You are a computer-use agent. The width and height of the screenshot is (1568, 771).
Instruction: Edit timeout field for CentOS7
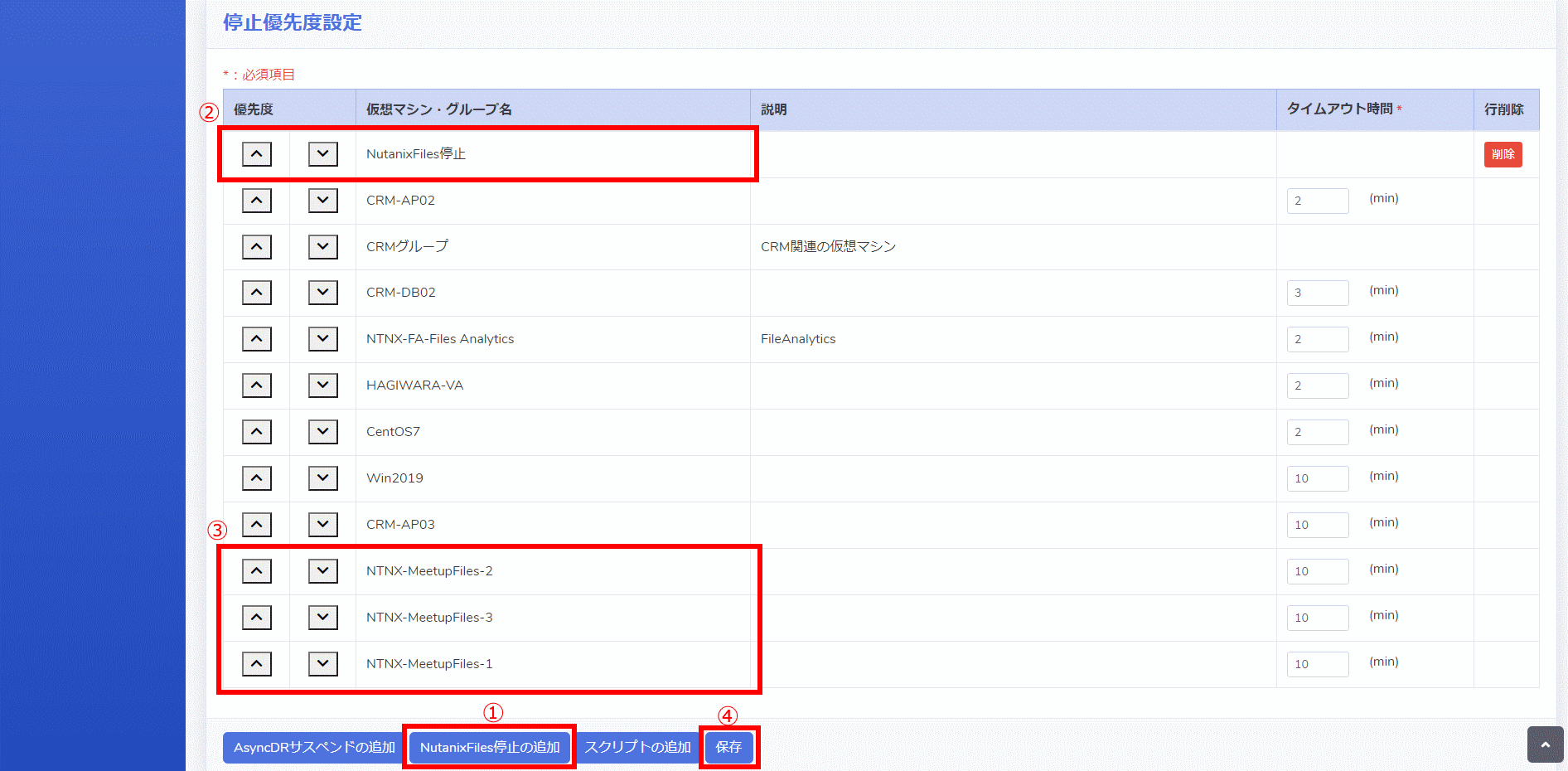[x=1318, y=432]
